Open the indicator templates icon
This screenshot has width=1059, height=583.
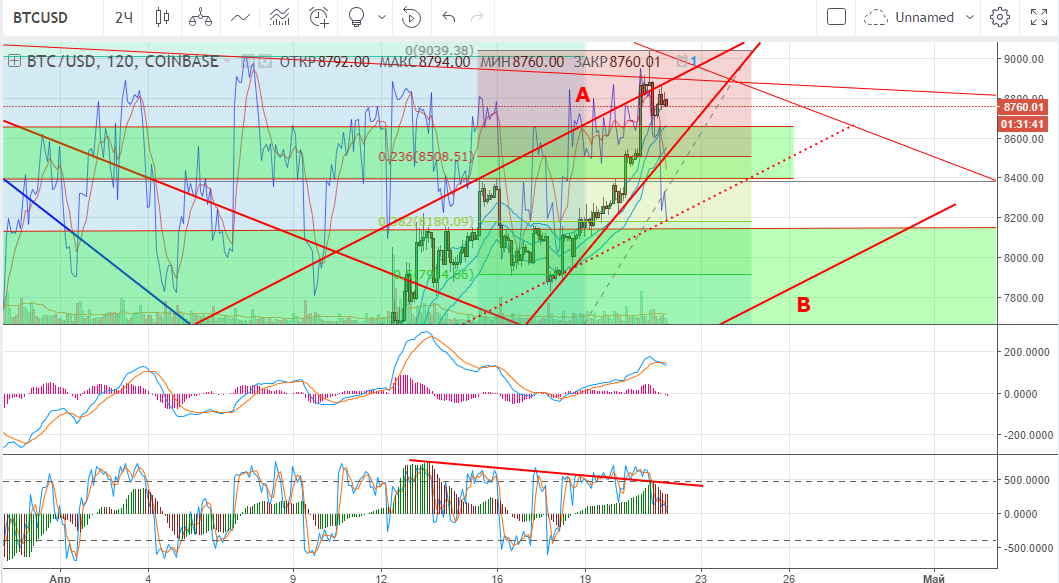[x=280, y=17]
